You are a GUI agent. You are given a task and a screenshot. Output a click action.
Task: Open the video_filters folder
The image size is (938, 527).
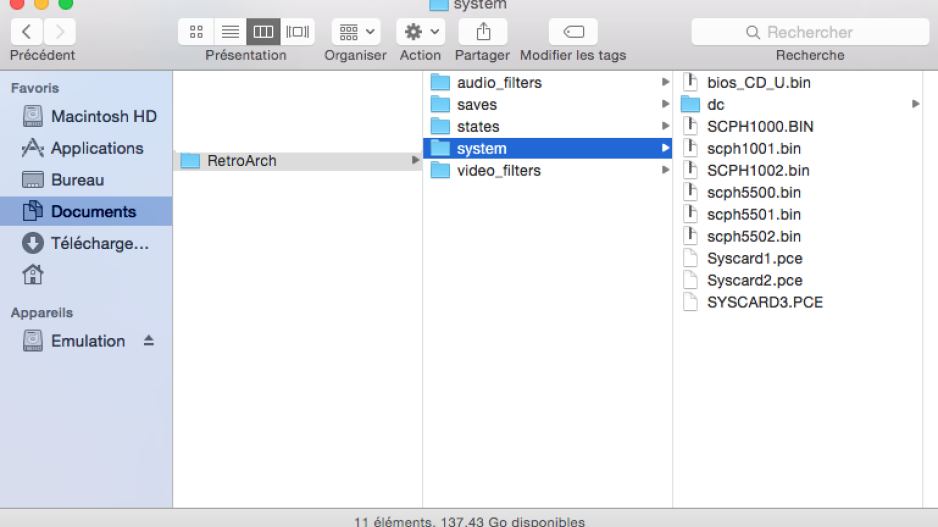[547, 170]
